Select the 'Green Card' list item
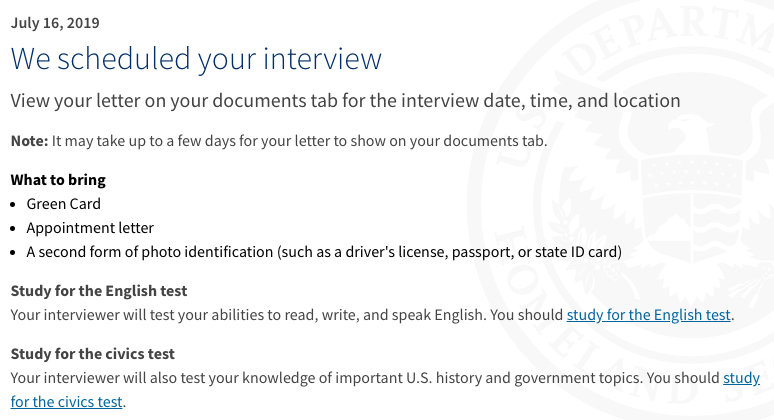Image resolution: width=774 pixels, height=420 pixels. [64, 204]
